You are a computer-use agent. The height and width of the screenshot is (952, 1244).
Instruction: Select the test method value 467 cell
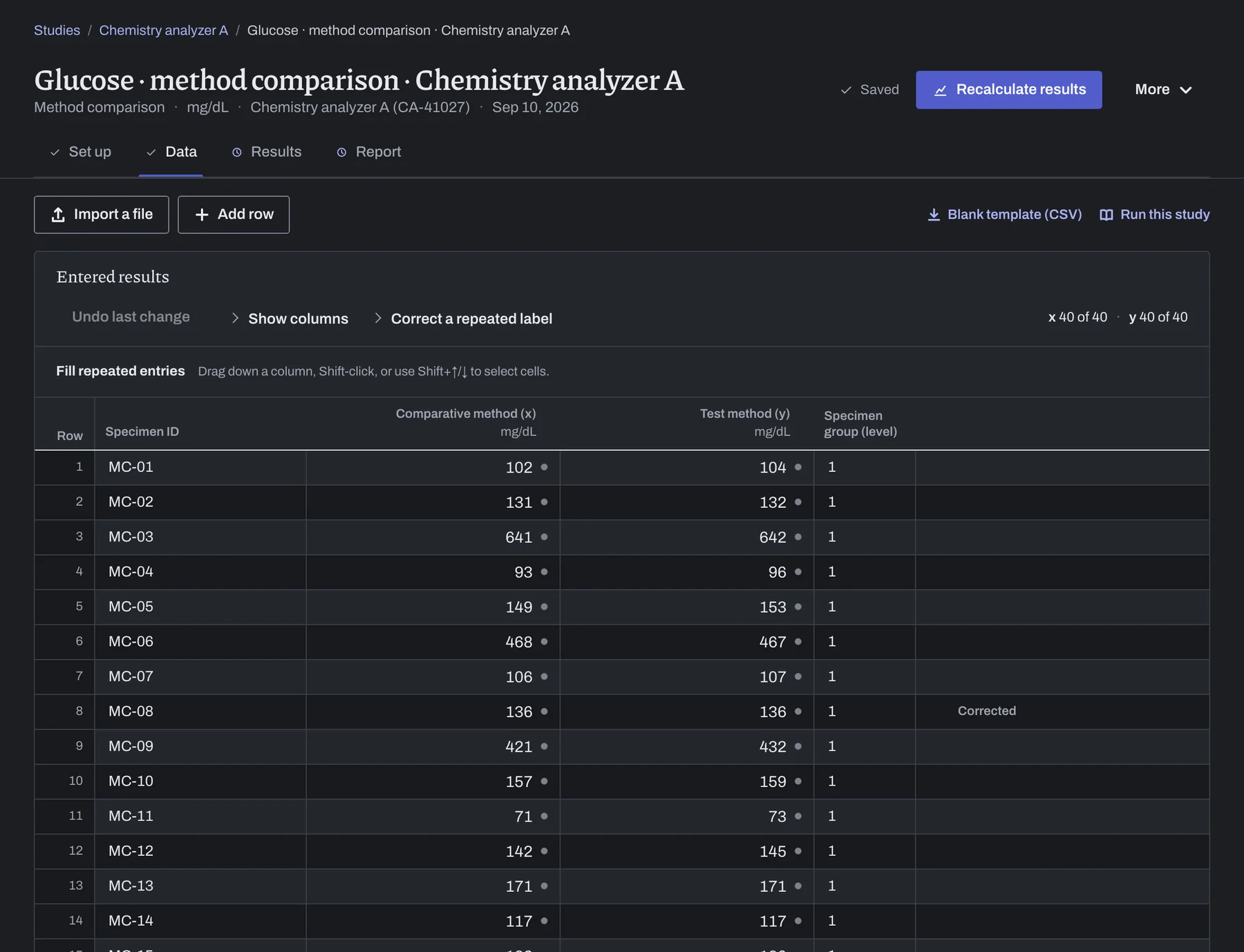point(687,642)
